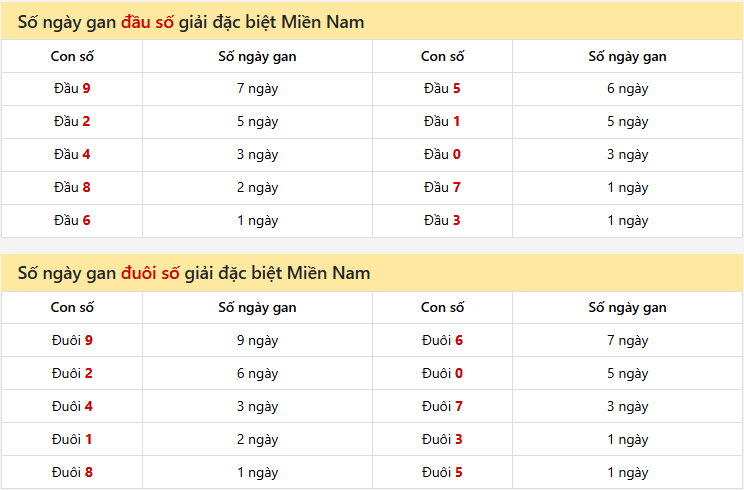
Task: Click the 'Đầu 8' cell
Action: (x=72, y=188)
